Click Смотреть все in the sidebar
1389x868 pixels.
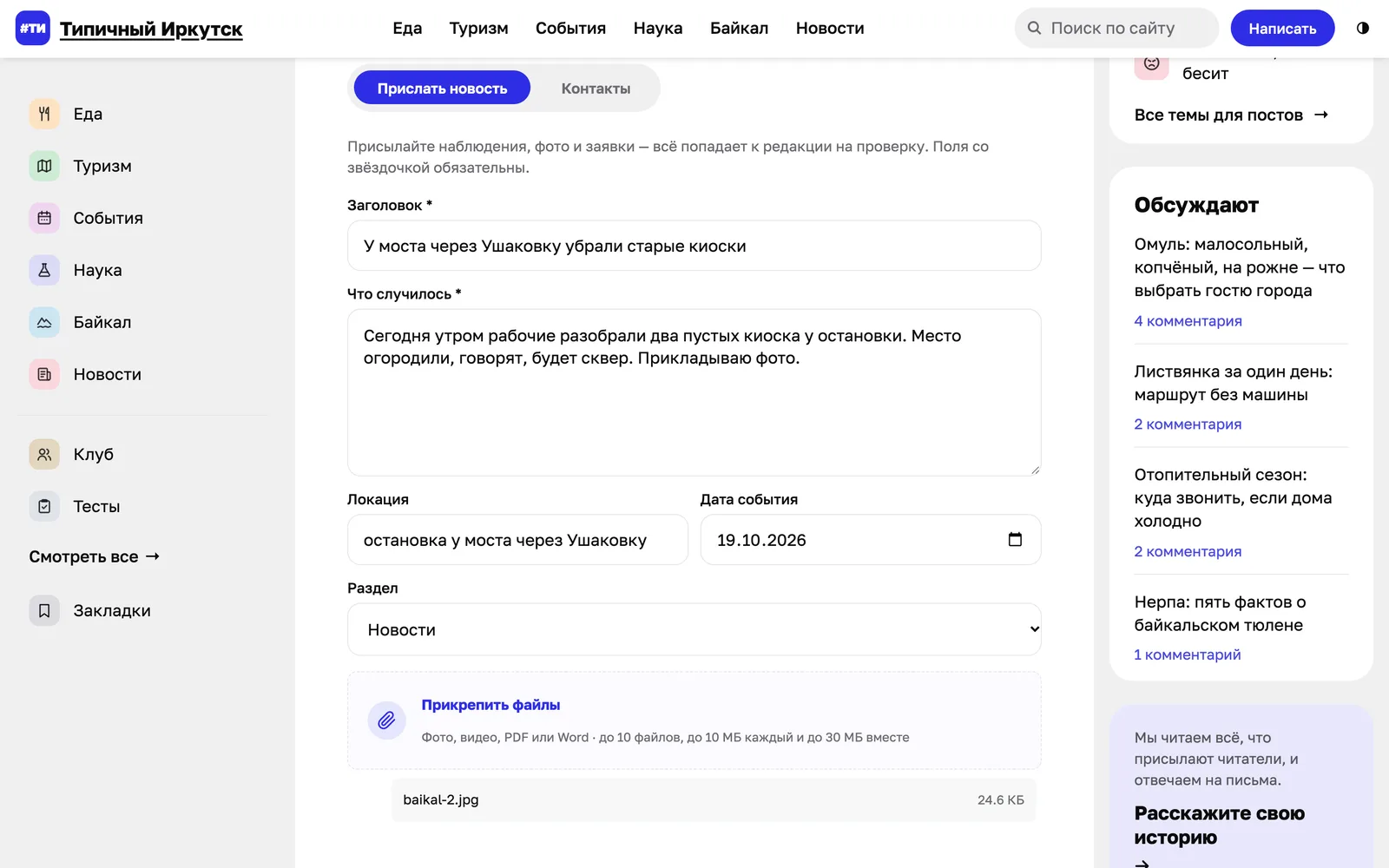tap(95, 556)
